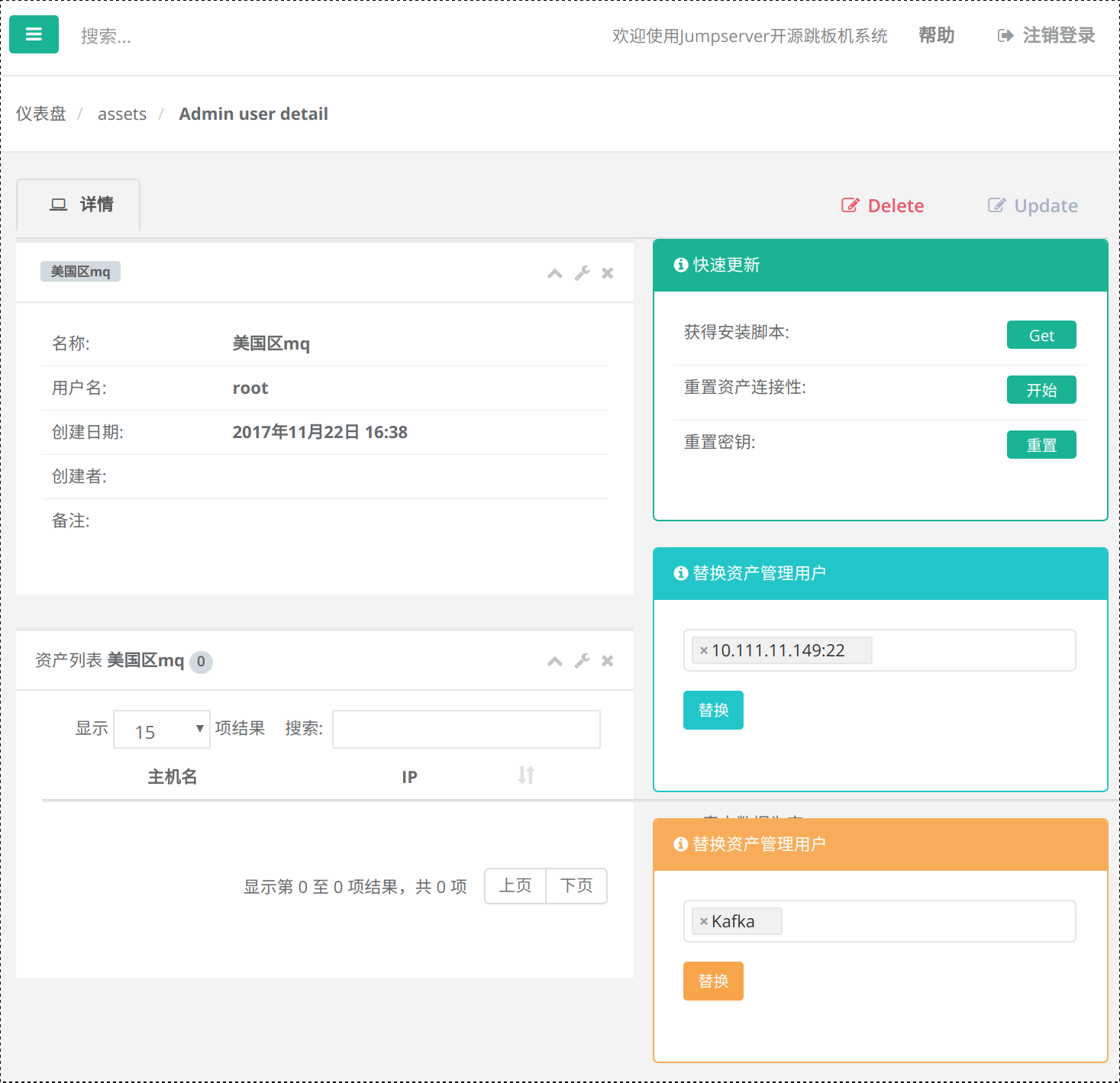
Task: Open the 帮助 menu item
Action: click(936, 35)
